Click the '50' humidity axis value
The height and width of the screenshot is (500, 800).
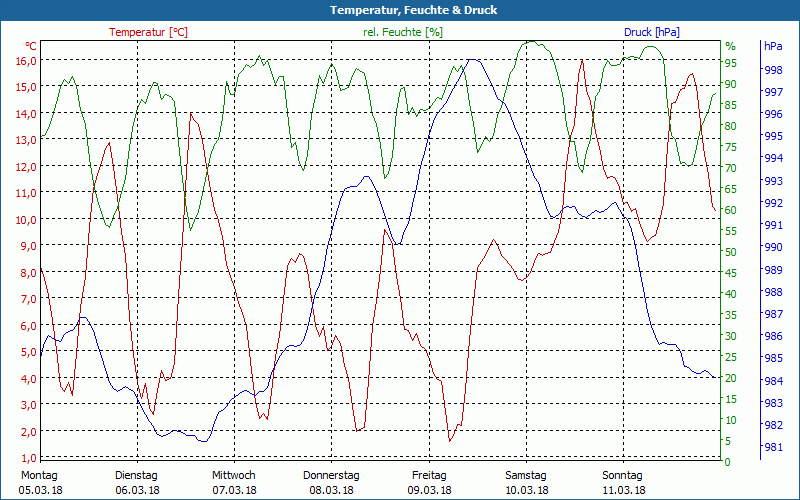(x=731, y=252)
